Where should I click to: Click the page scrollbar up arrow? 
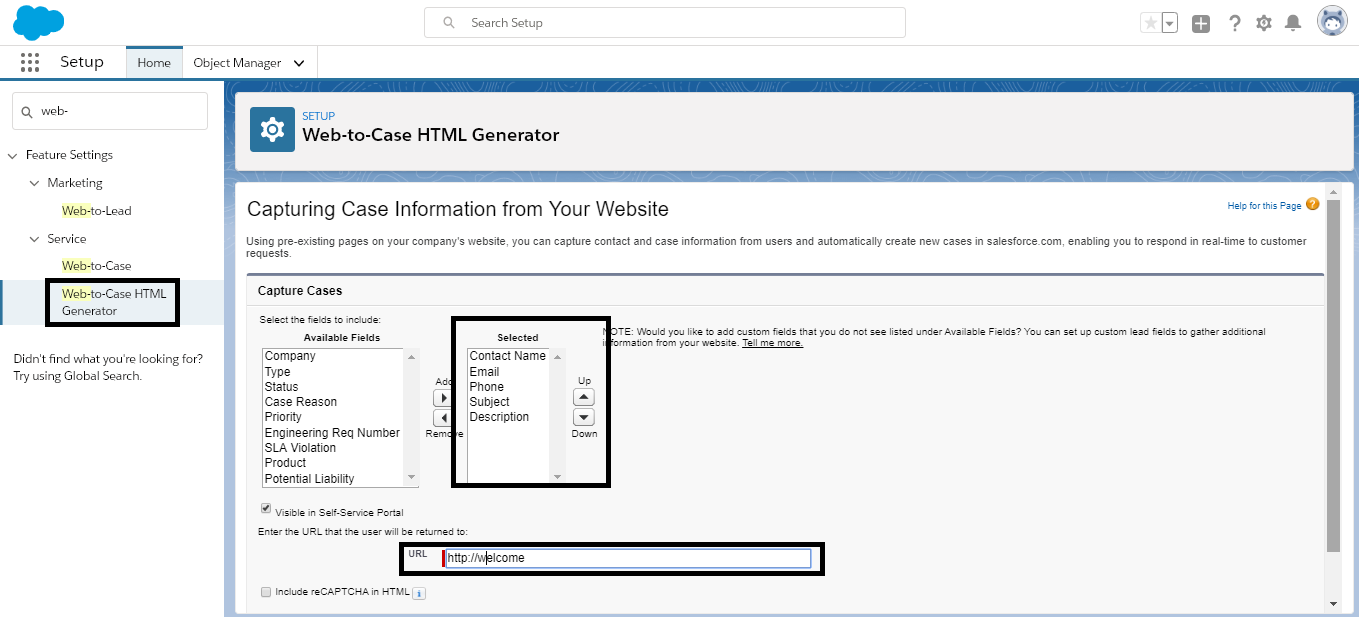[1333, 190]
